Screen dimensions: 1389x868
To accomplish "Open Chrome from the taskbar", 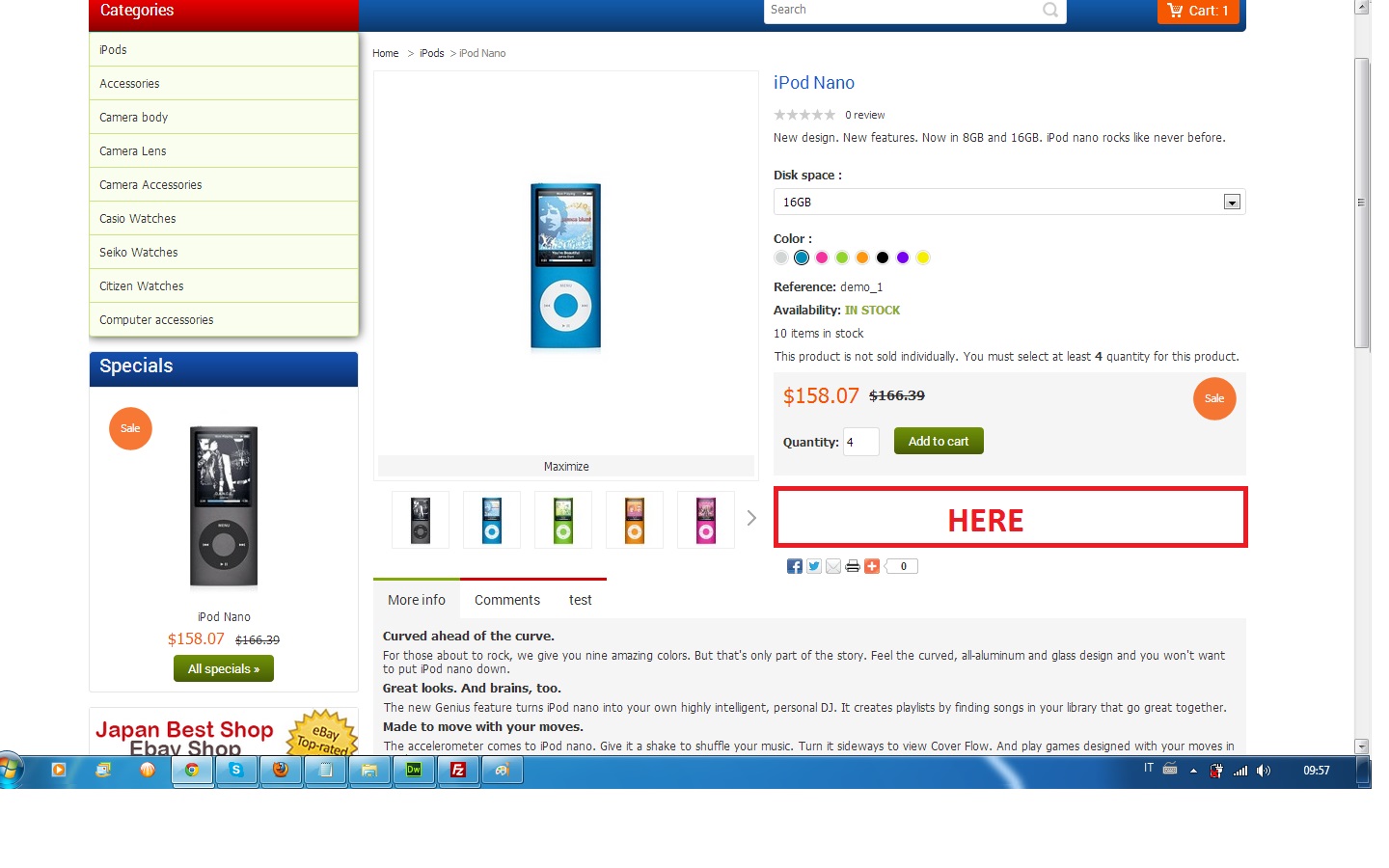I will coord(192,770).
